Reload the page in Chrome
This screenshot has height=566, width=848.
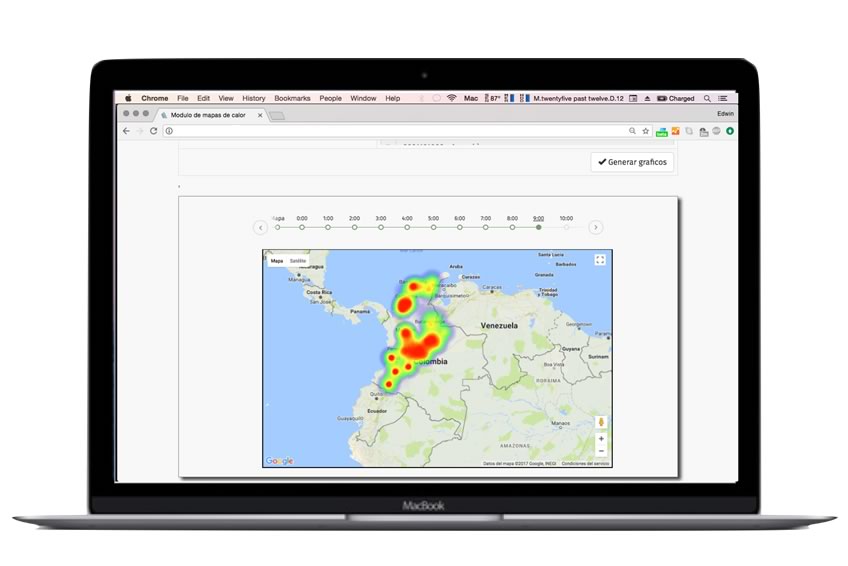coord(153,131)
